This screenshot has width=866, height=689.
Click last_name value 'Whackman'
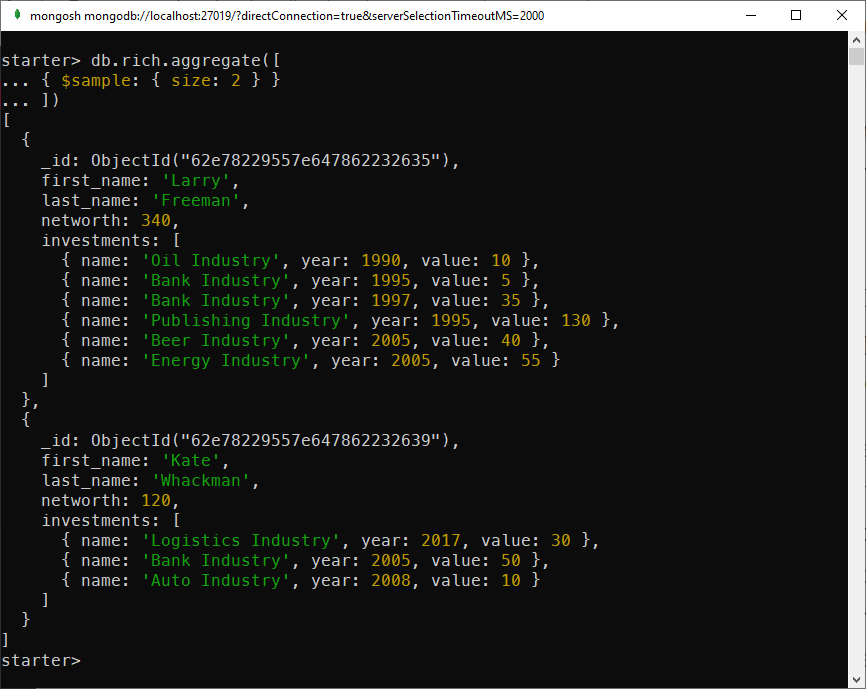coord(200,480)
